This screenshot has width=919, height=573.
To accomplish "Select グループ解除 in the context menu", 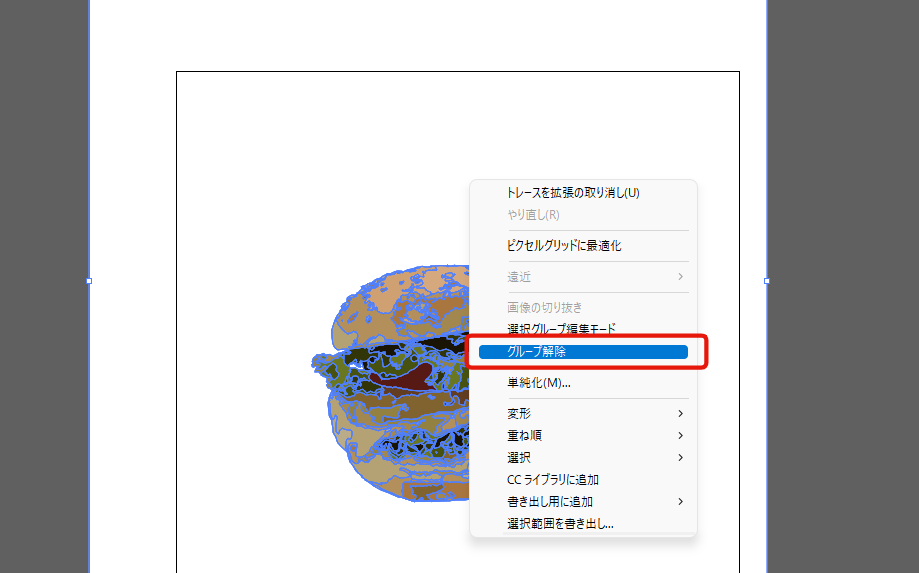I will (x=583, y=352).
